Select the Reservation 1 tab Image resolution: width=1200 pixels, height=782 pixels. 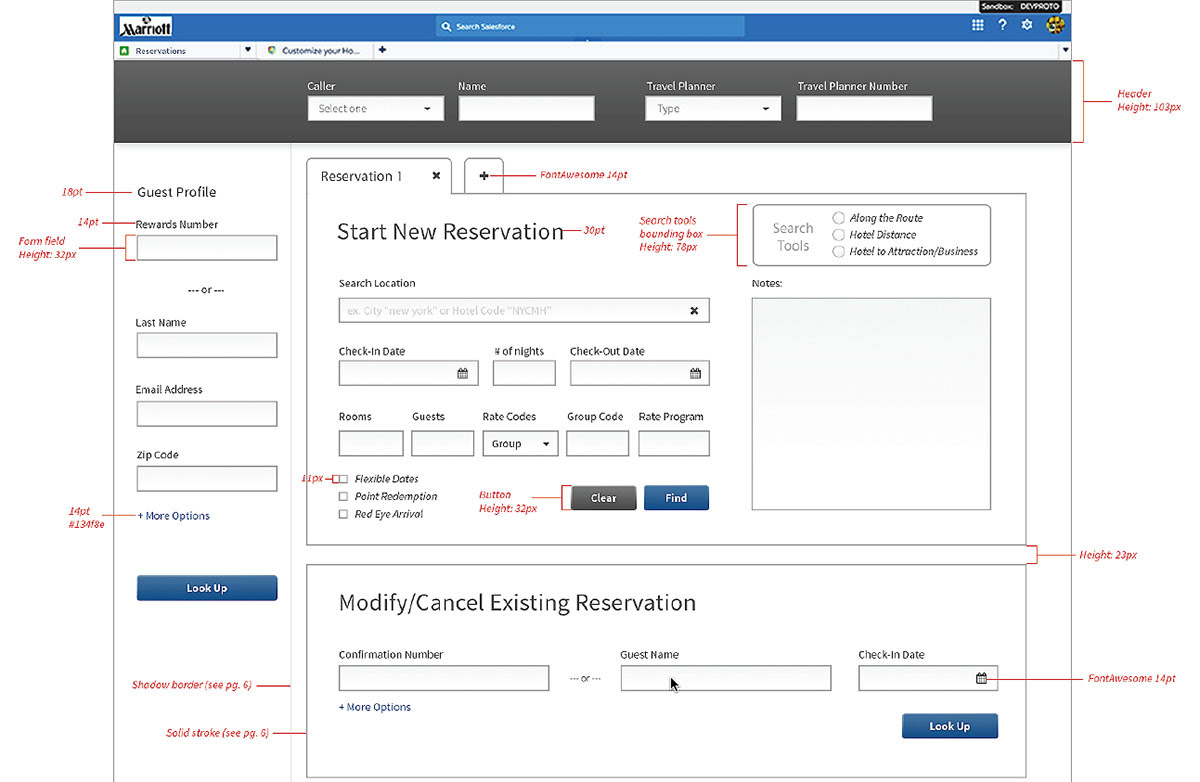pos(379,176)
